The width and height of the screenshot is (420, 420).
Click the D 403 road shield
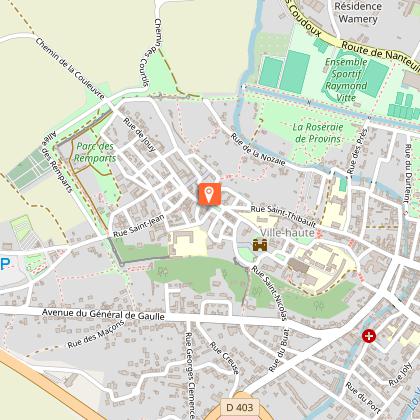[x=240, y=407]
